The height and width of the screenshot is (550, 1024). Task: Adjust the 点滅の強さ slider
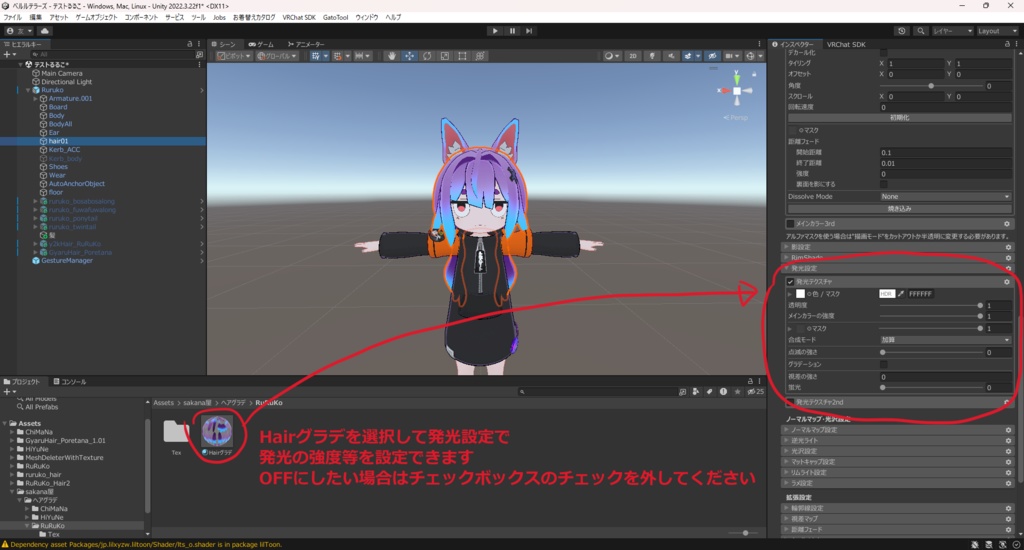[930, 352]
